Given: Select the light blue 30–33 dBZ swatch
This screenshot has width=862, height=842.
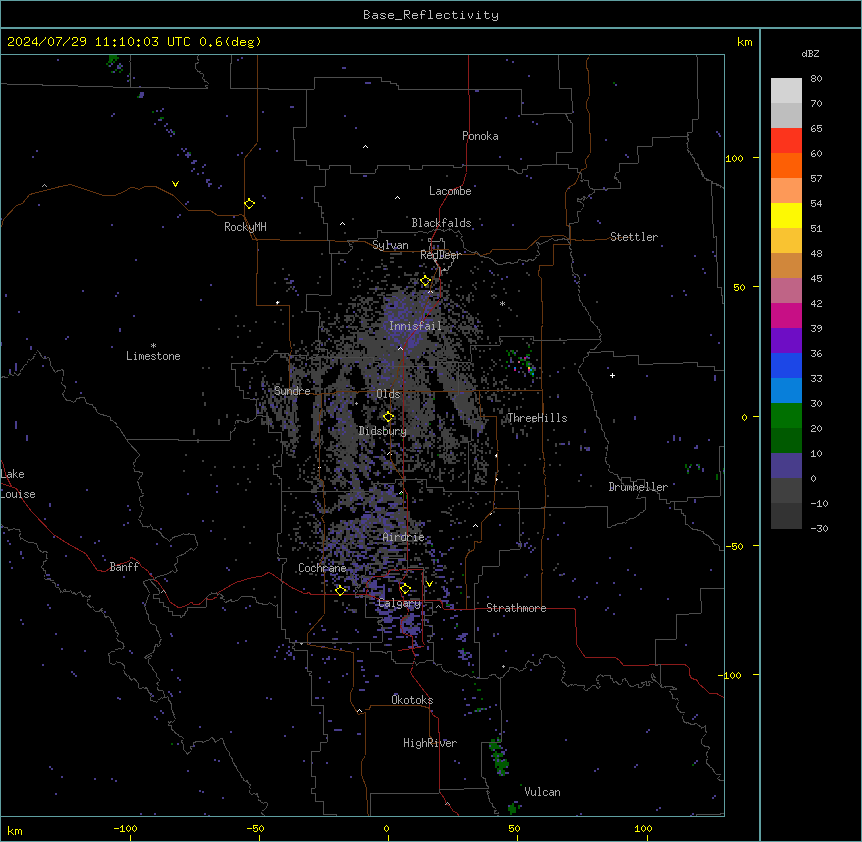Looking at the screenshot, I should pos(786,391).
